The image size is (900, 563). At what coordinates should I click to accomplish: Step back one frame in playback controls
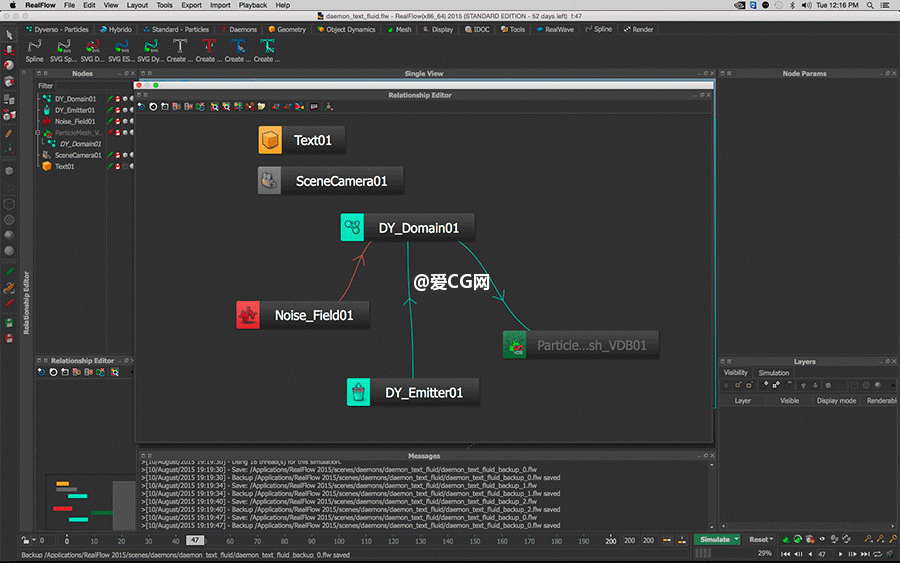[x=798, y=554]
